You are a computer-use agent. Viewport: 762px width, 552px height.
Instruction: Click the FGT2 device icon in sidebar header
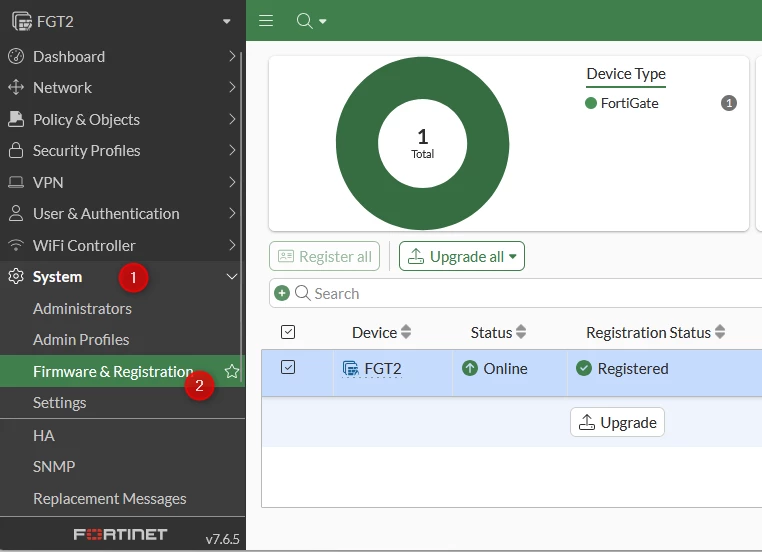point(22,21)
